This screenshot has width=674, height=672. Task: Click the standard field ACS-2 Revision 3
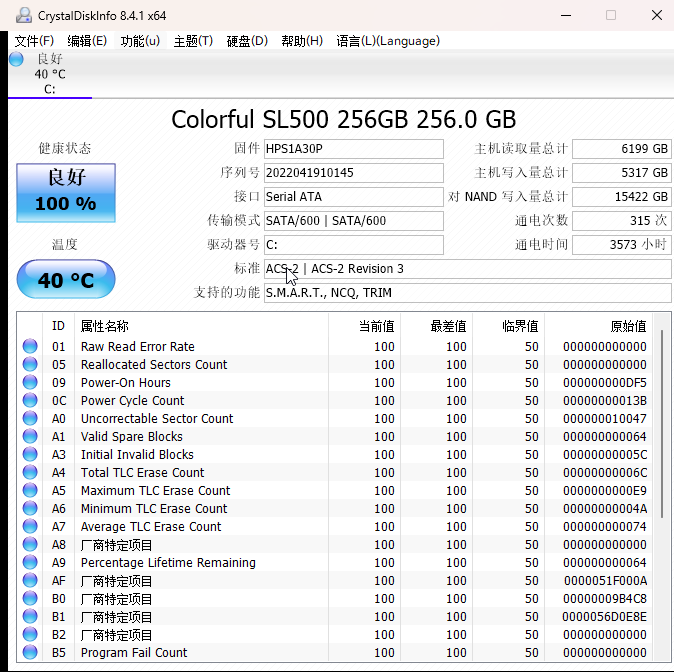[467, 269]
